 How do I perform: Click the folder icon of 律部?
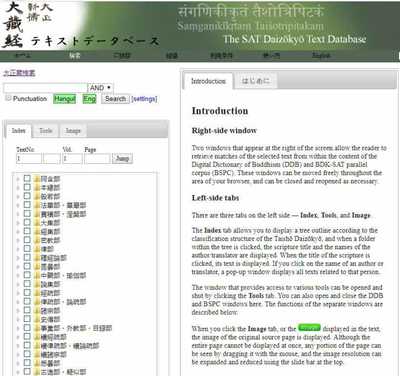click(37, 249)
